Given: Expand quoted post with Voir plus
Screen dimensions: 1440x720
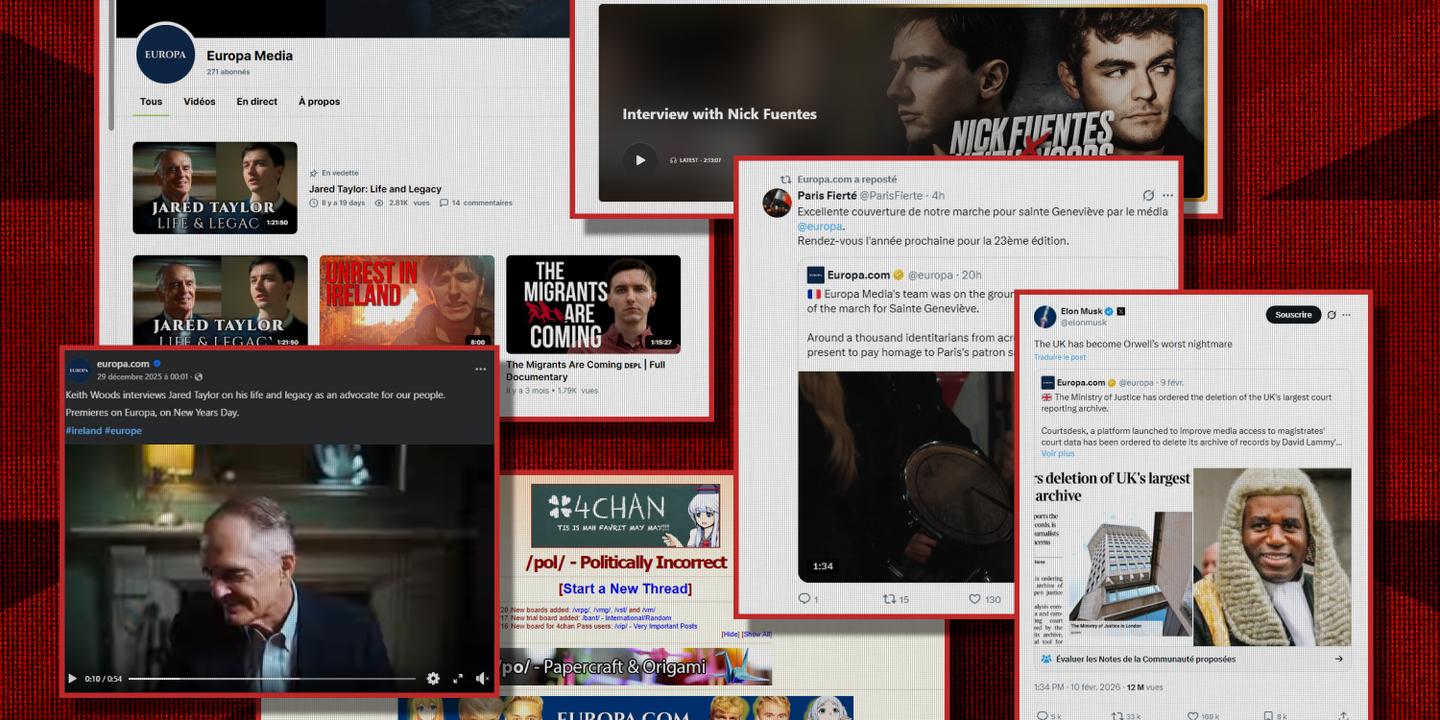Looking at the screenshot, I should [x=1057, y=453].
